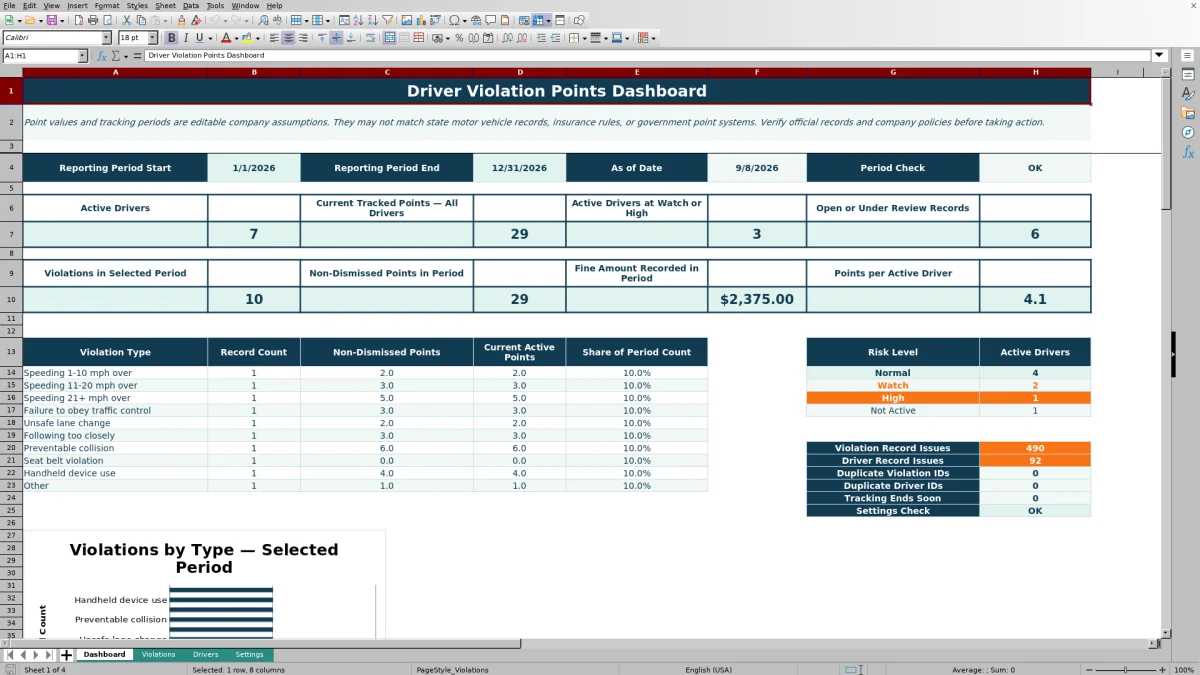Click the Find and Replace icon
Image resolution: width=1200 pixels, height=675 pixels.
pos(263,20)
